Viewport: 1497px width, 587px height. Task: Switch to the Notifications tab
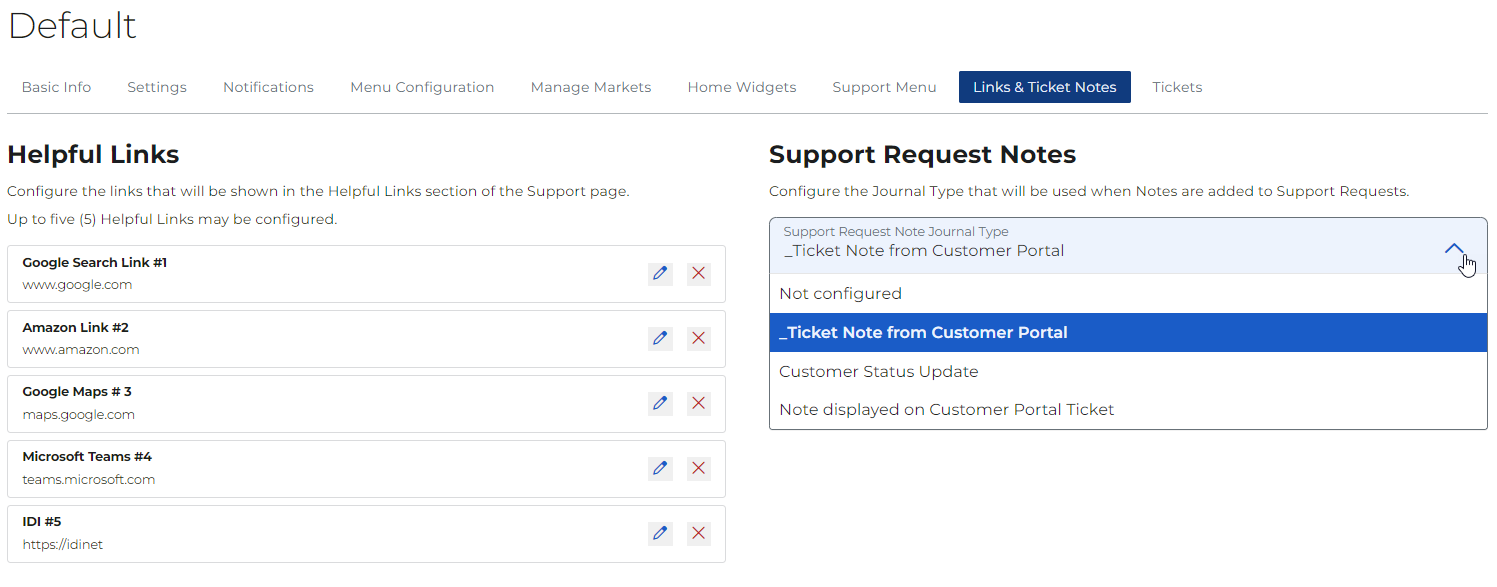coord(268,87)
